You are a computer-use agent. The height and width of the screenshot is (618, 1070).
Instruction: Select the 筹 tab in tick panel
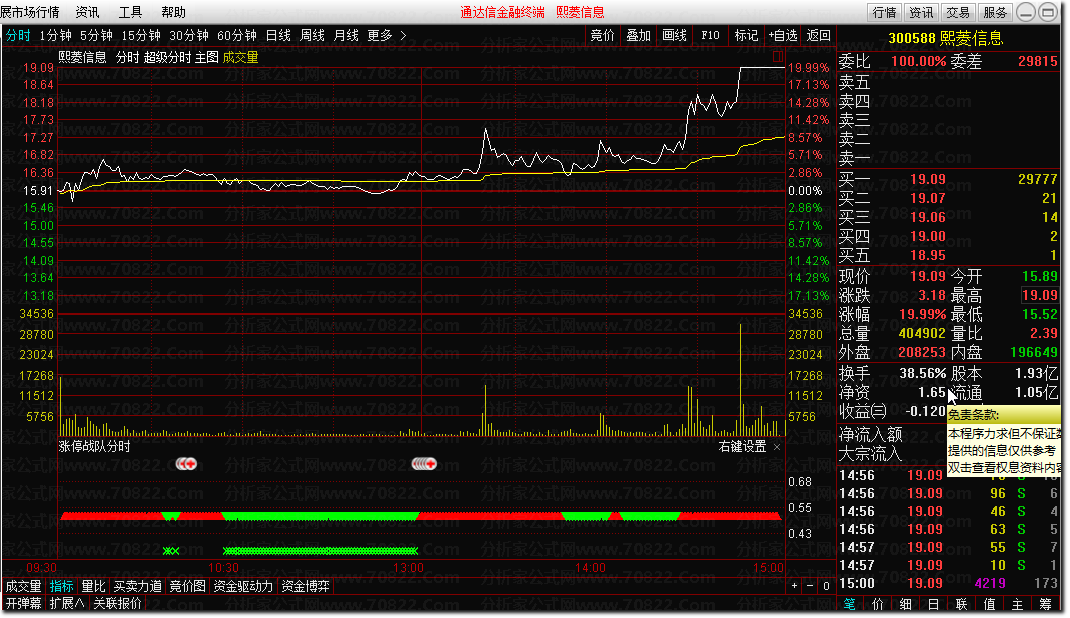[x=1045, y=604]
